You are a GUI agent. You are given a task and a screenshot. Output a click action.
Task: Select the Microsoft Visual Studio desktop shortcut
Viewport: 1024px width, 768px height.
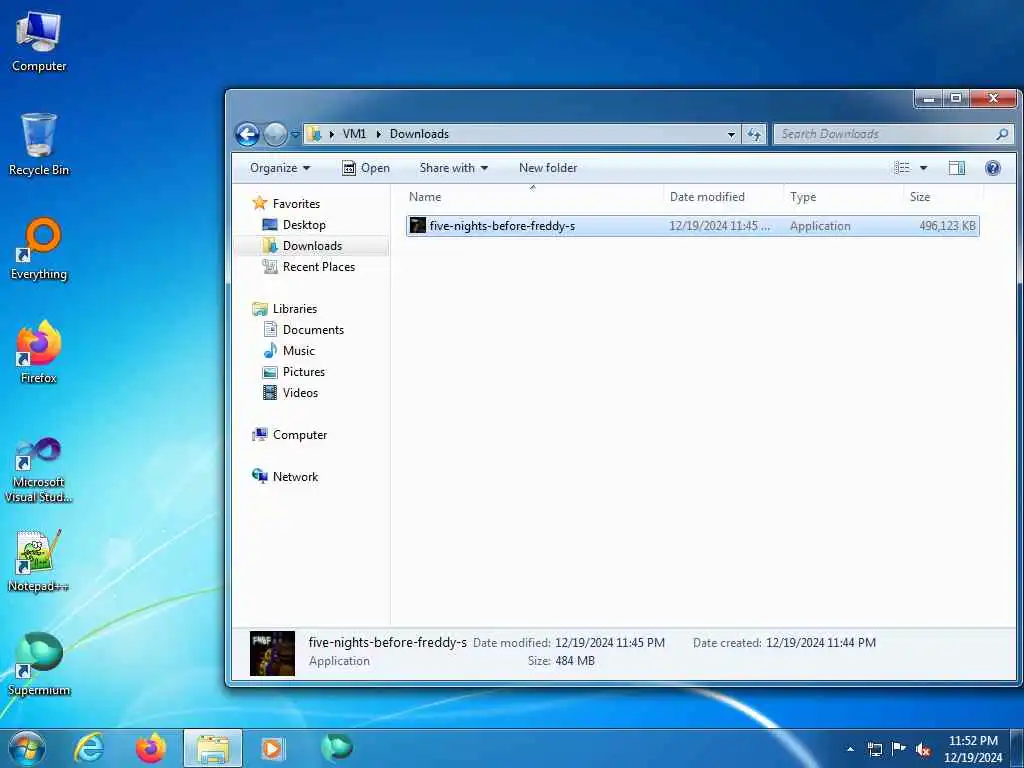pyautogui.click(x=39, y=470)
